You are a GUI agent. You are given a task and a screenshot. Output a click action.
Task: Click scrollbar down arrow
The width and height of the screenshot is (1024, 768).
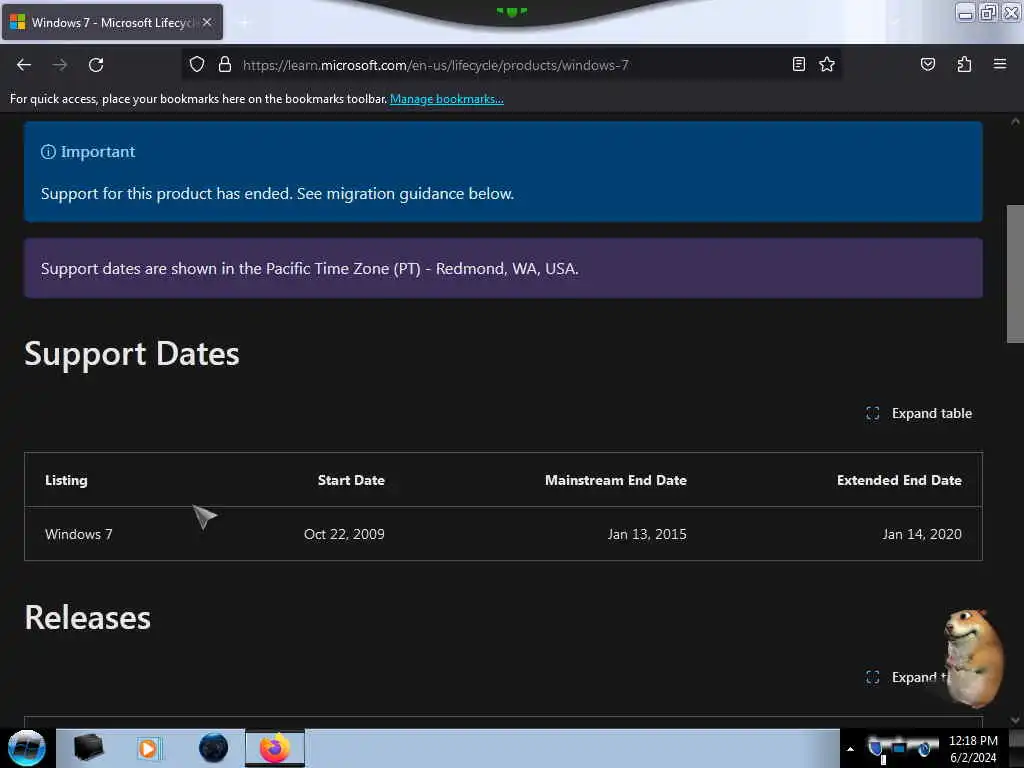pyautogui.click(x=1015, y=720)
